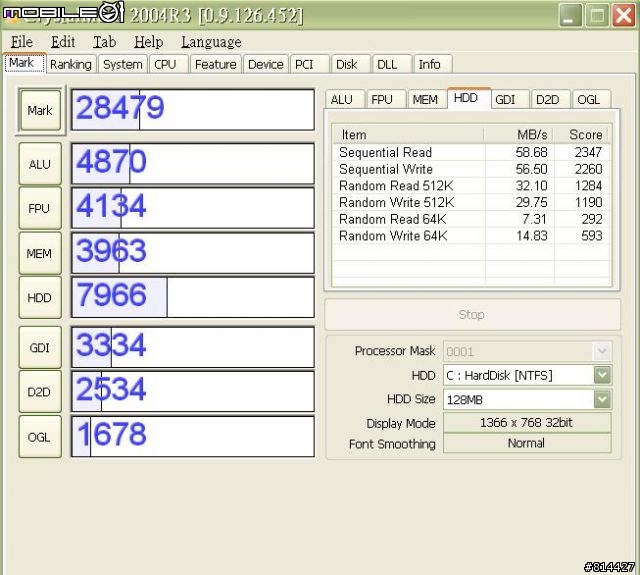This screenshot has height=575, width=640.
Task: Switch to the Ranking tab
Action: 70,64
